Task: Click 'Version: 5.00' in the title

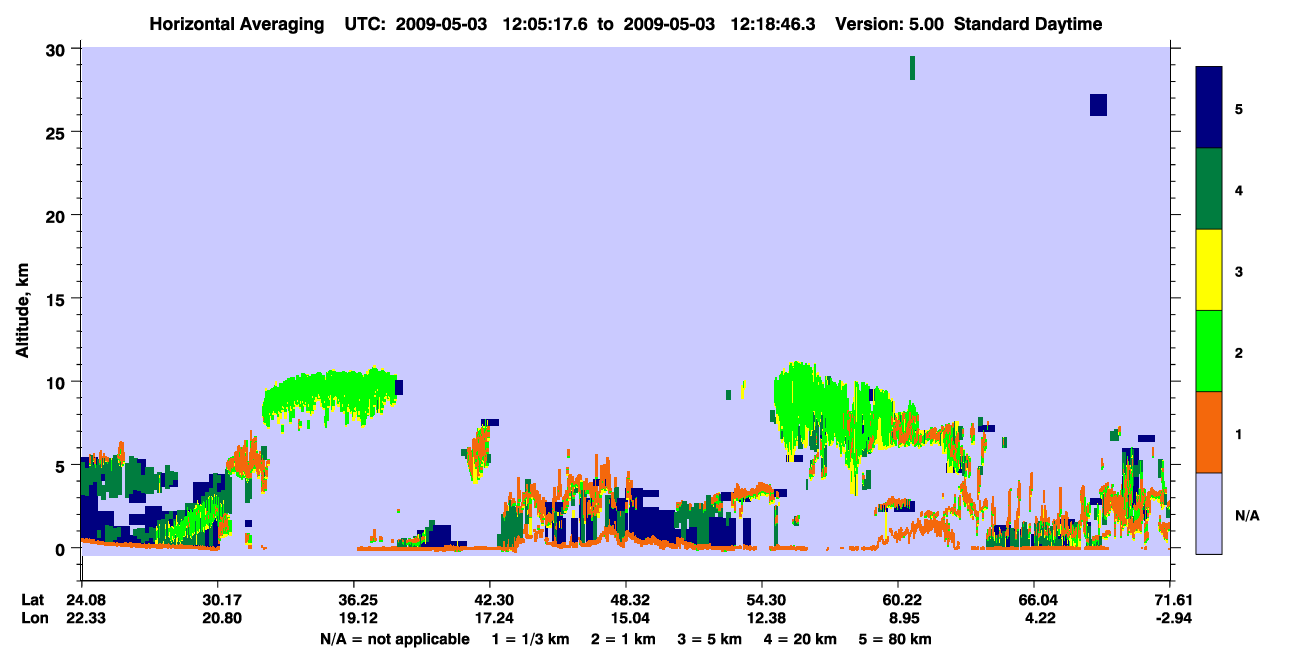Action: pyautogui.click(x=890, y=24)
